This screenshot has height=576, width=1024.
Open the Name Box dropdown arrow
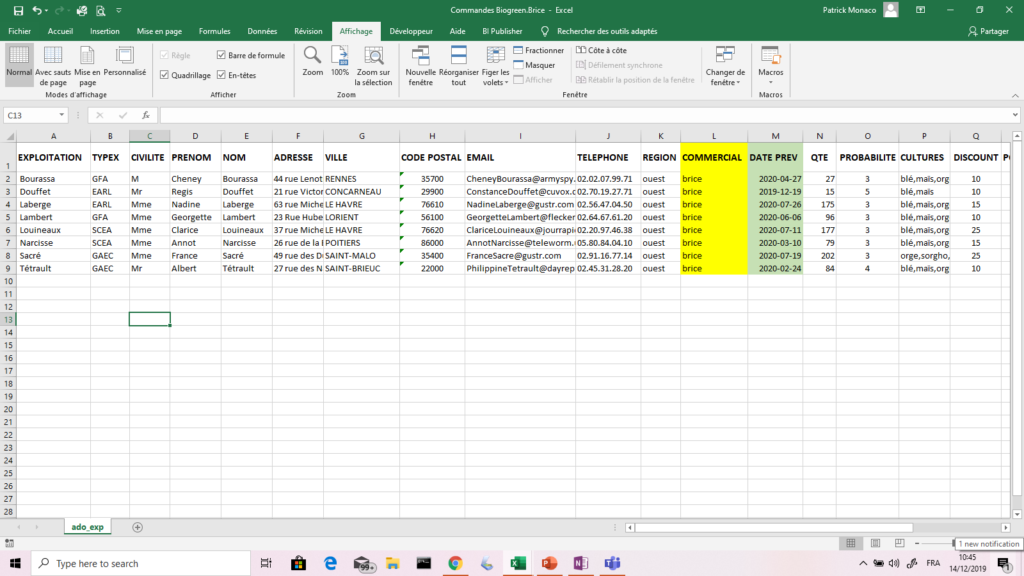[61, 116]
